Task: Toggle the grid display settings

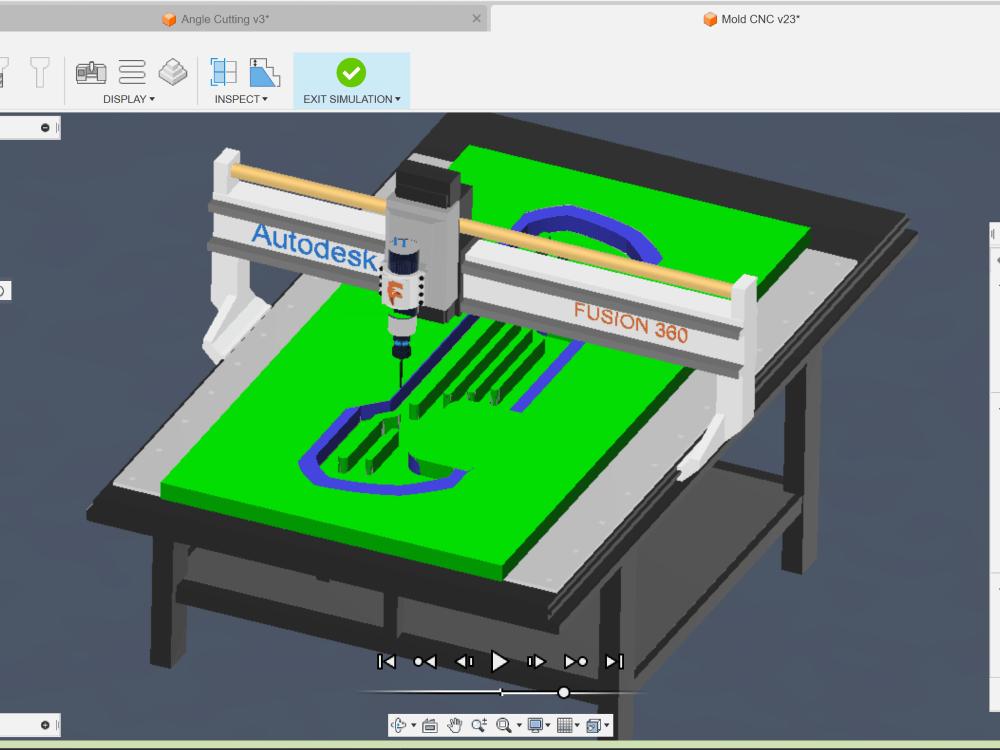Action: pyautogui.click(x=566, y=725)
